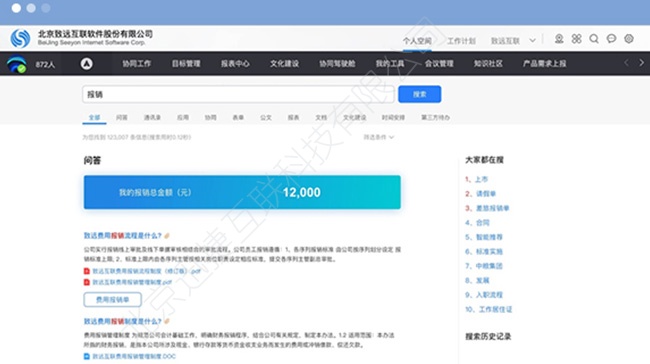Open the 筛选条件 filter dropdown
The image size is (650, 364).
[378, 137]
